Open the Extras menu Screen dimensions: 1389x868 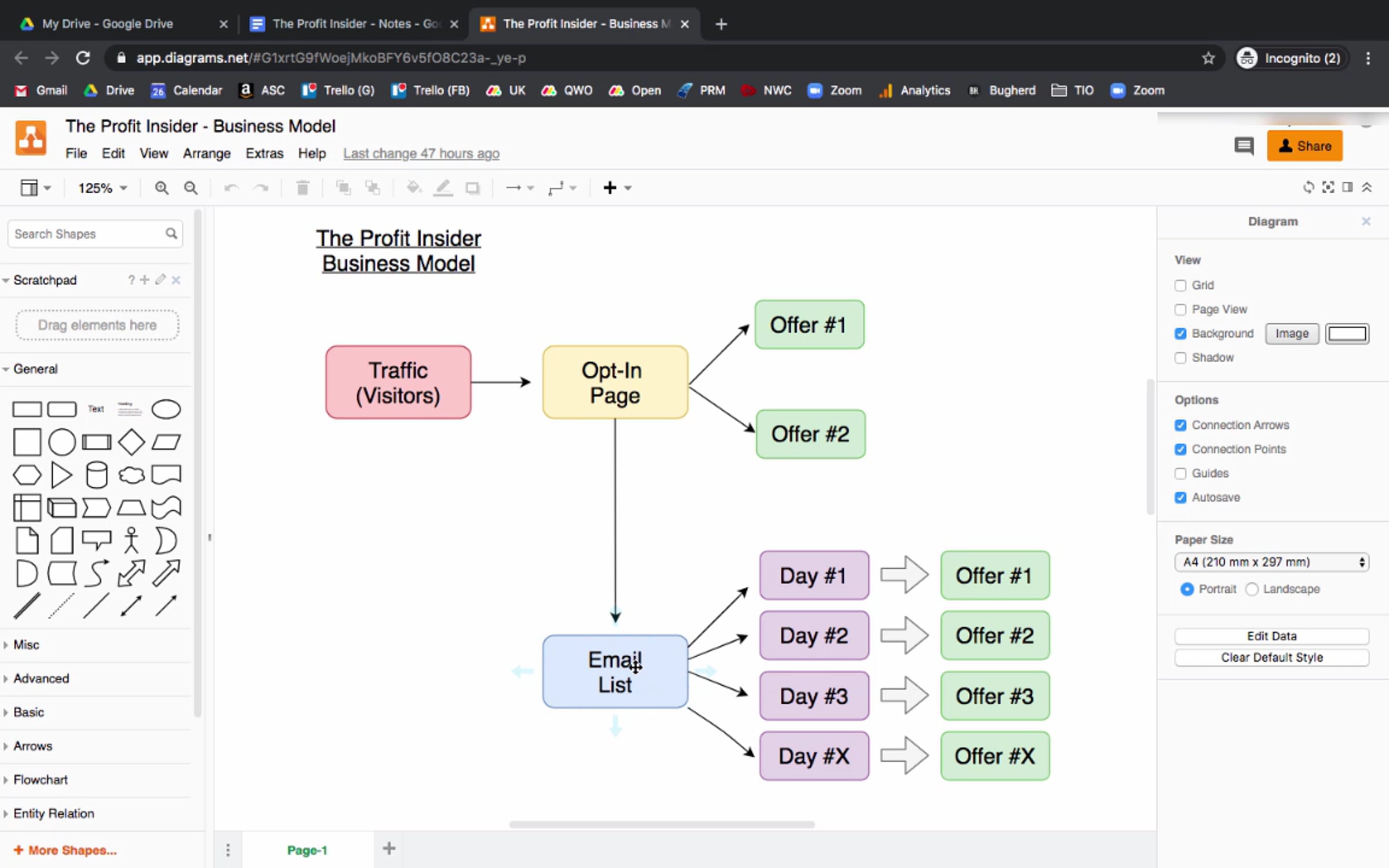tap(264, 153)
